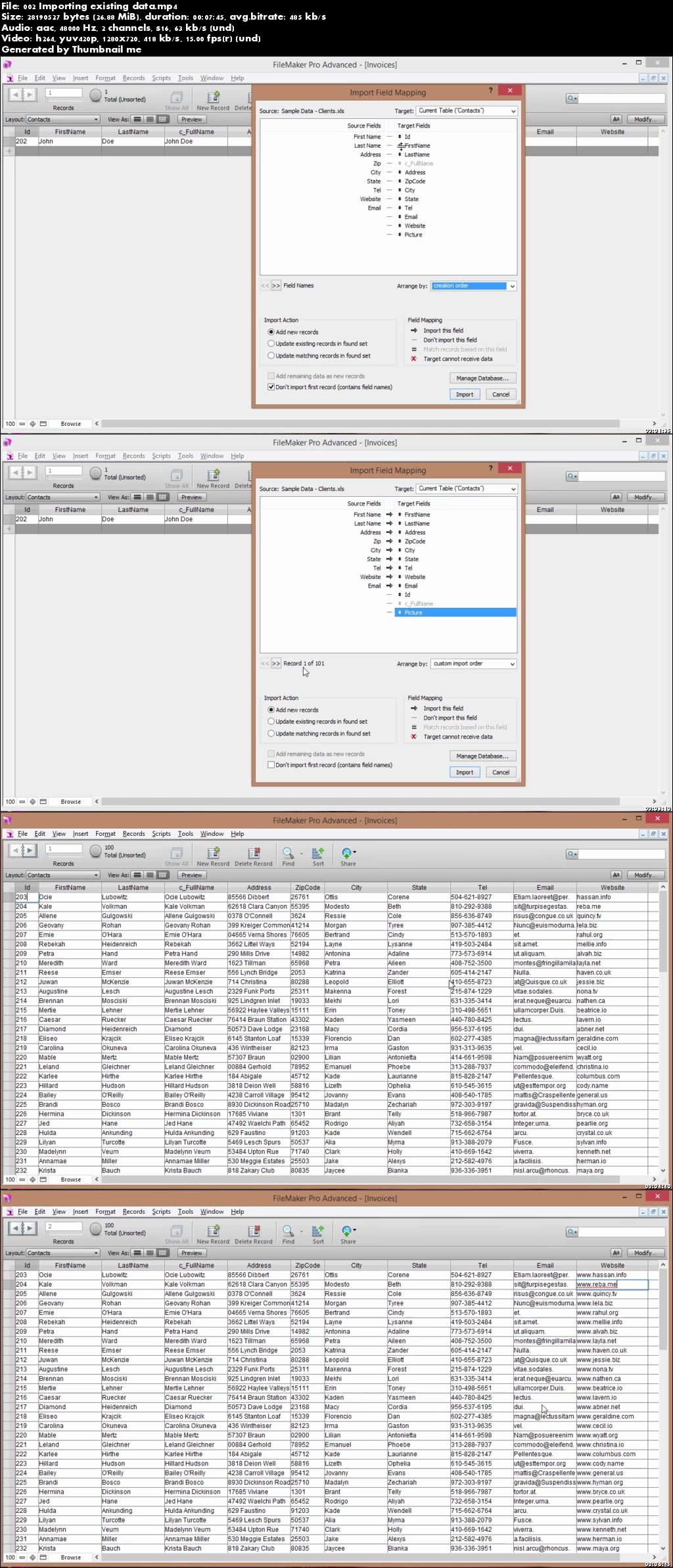Click the mapping arrow between Email and Email
673x1568 pixels.
pyautogui.click(x=389, y=586)
